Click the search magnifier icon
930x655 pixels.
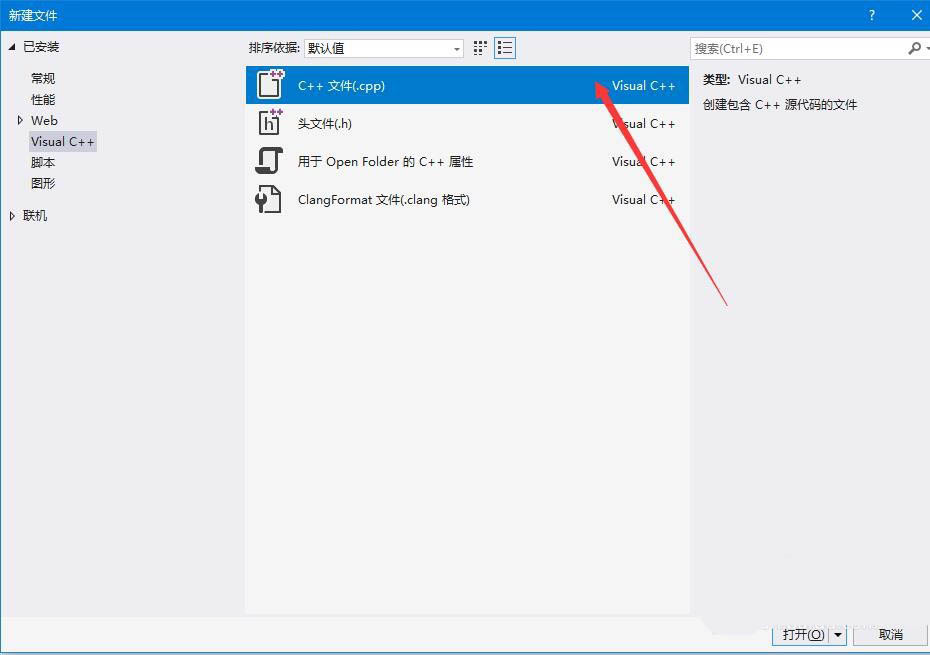[915, 48]
